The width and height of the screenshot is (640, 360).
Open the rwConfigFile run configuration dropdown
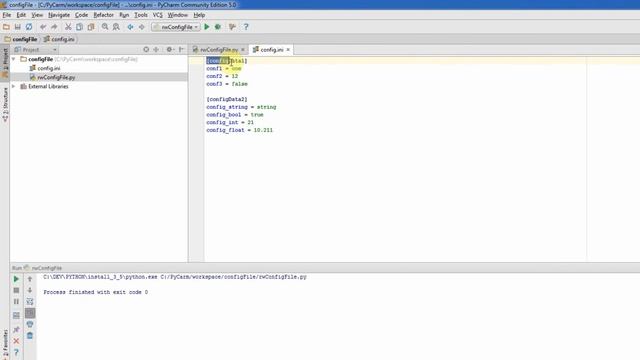[x=176, y=27]
